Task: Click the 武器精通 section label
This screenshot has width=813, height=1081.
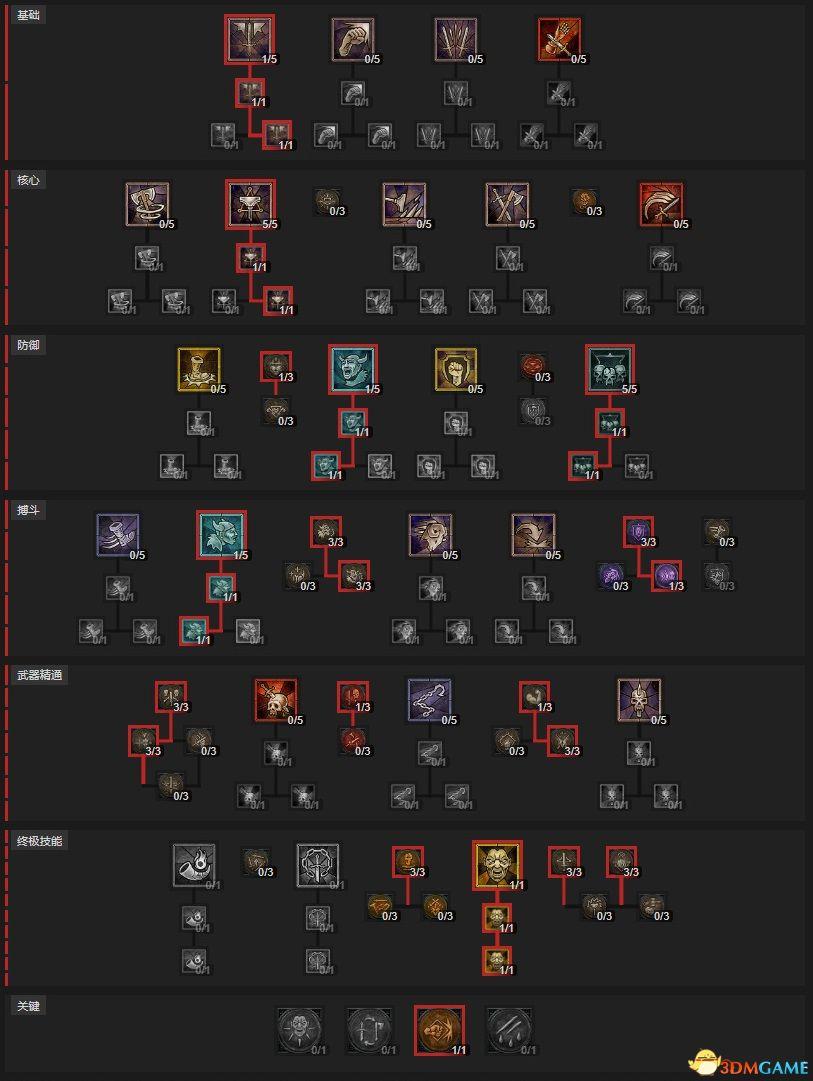Action: 39,675
